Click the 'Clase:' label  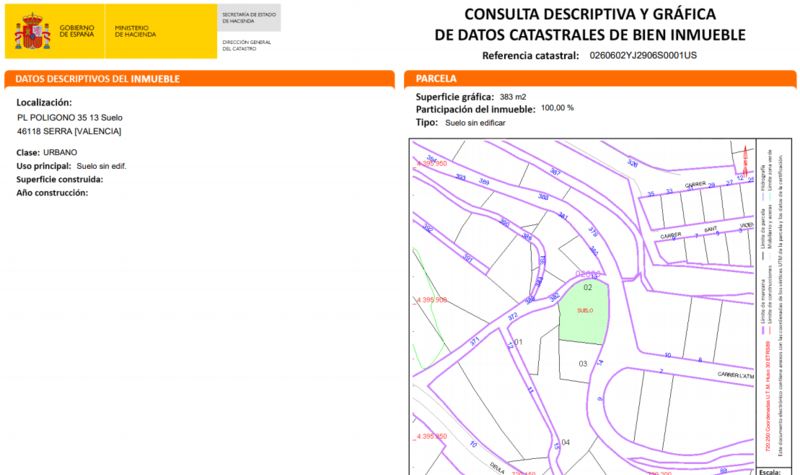(28, 153)
